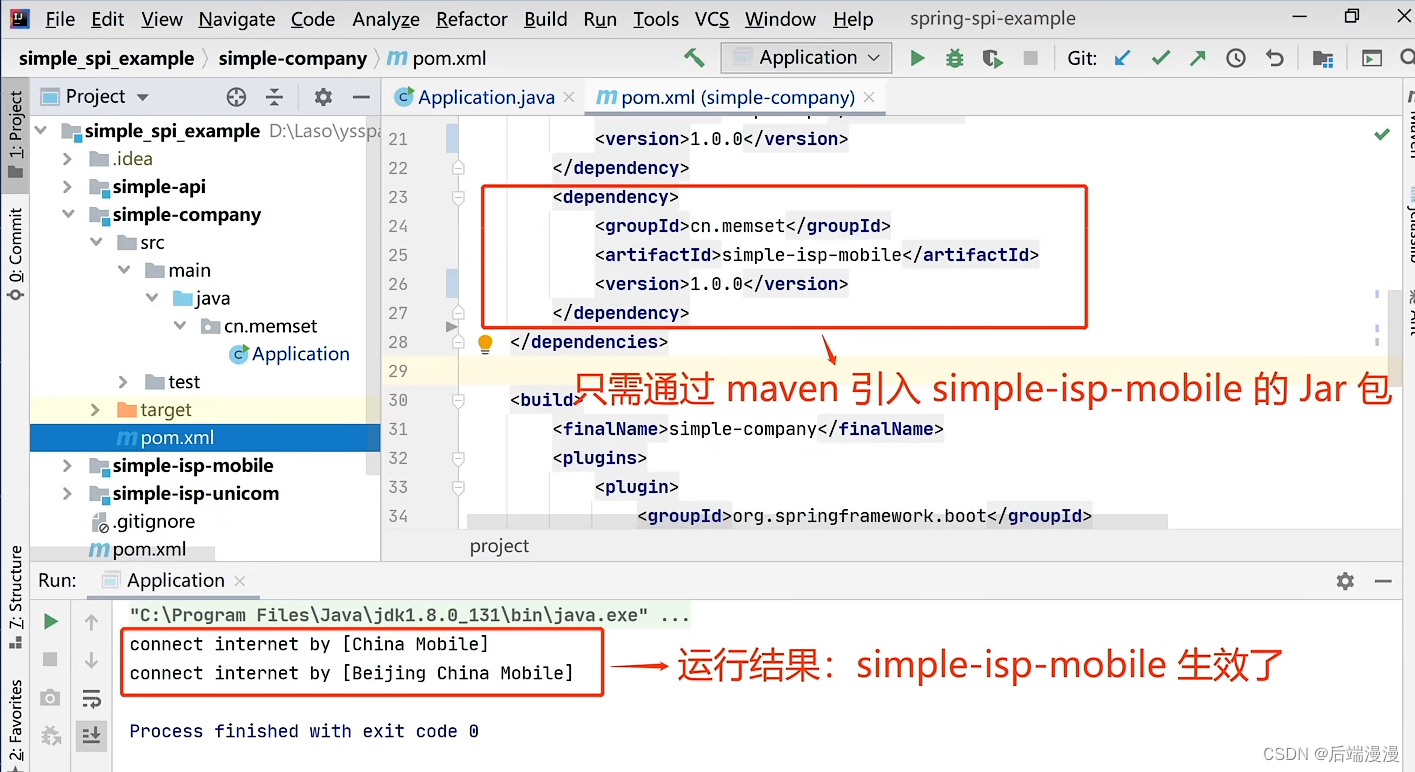
Task: Toggle the 0: Commit tool window
Action: [x=15, y=254]
